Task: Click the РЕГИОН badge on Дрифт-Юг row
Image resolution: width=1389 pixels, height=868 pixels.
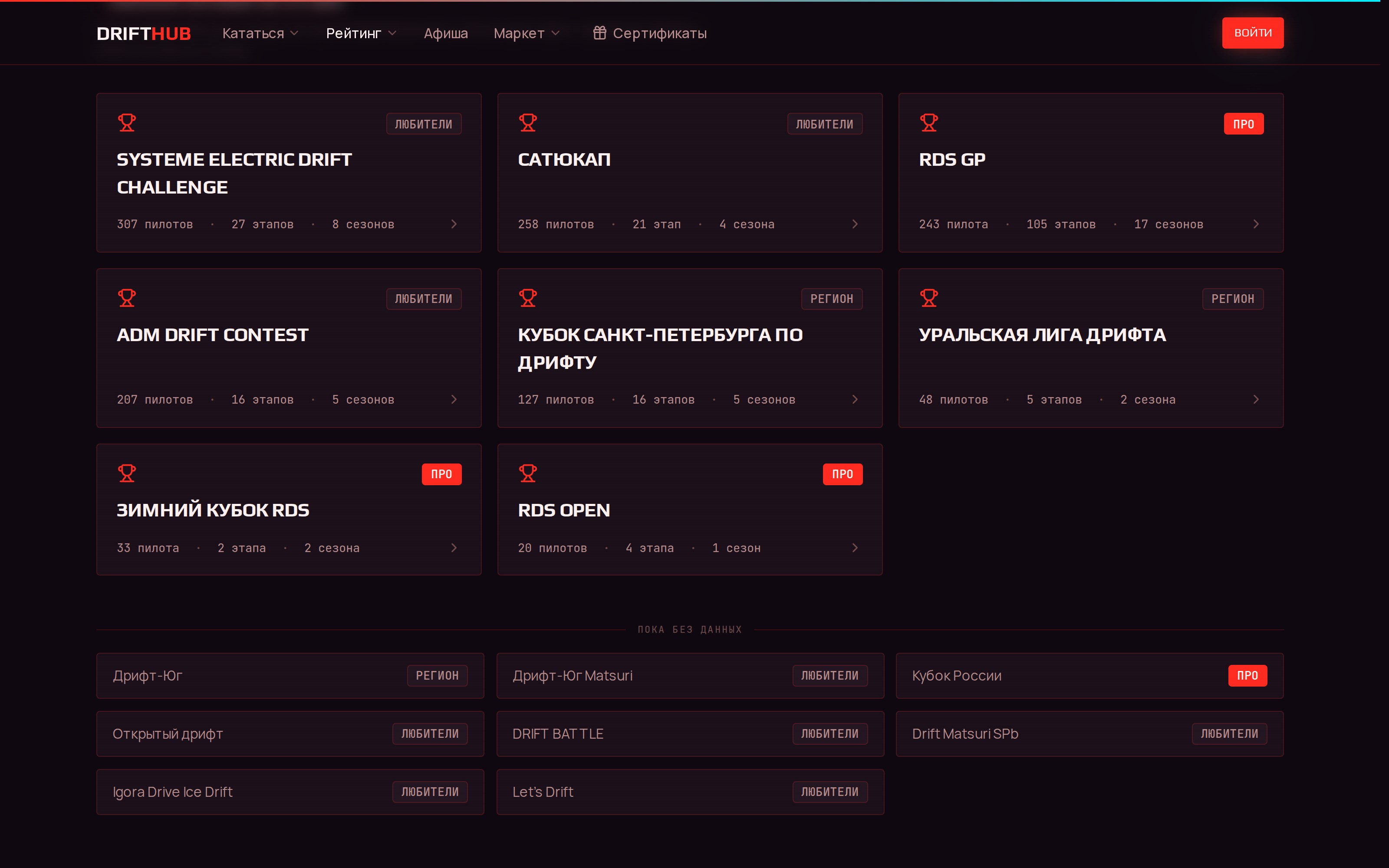Action: (437, 676)
